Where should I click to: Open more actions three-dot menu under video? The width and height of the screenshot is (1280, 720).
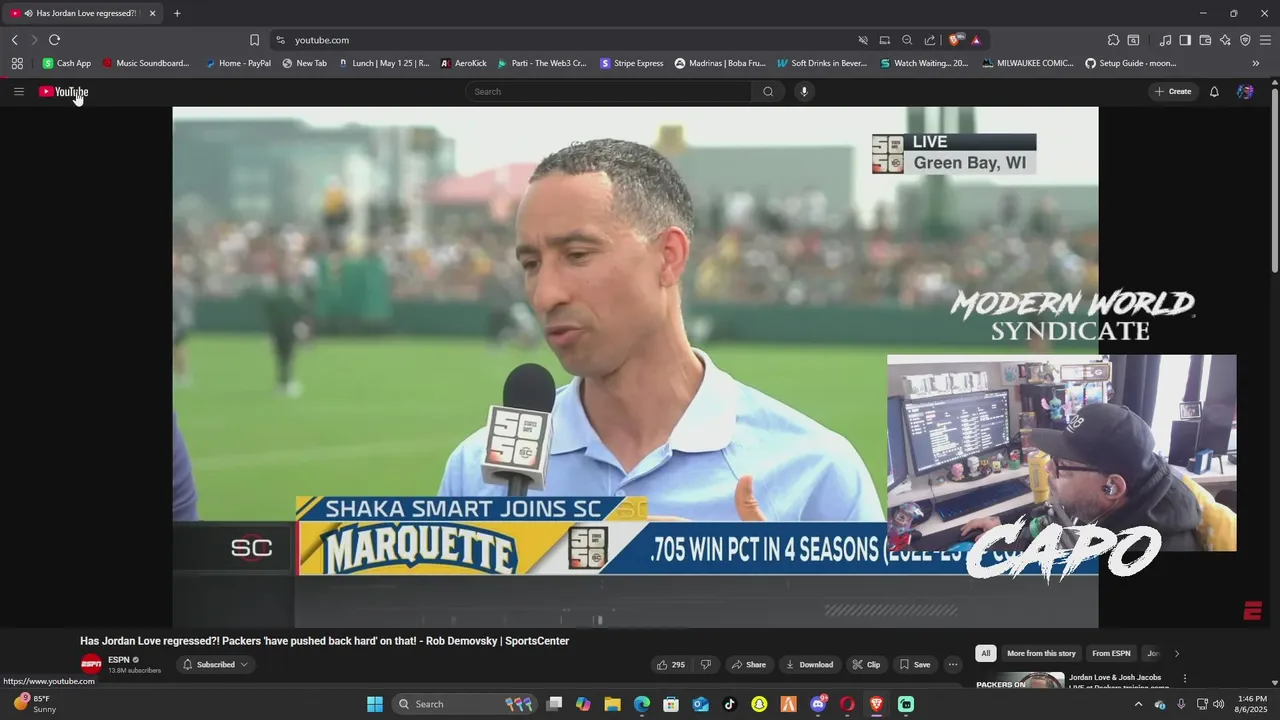tap(953, 664)
